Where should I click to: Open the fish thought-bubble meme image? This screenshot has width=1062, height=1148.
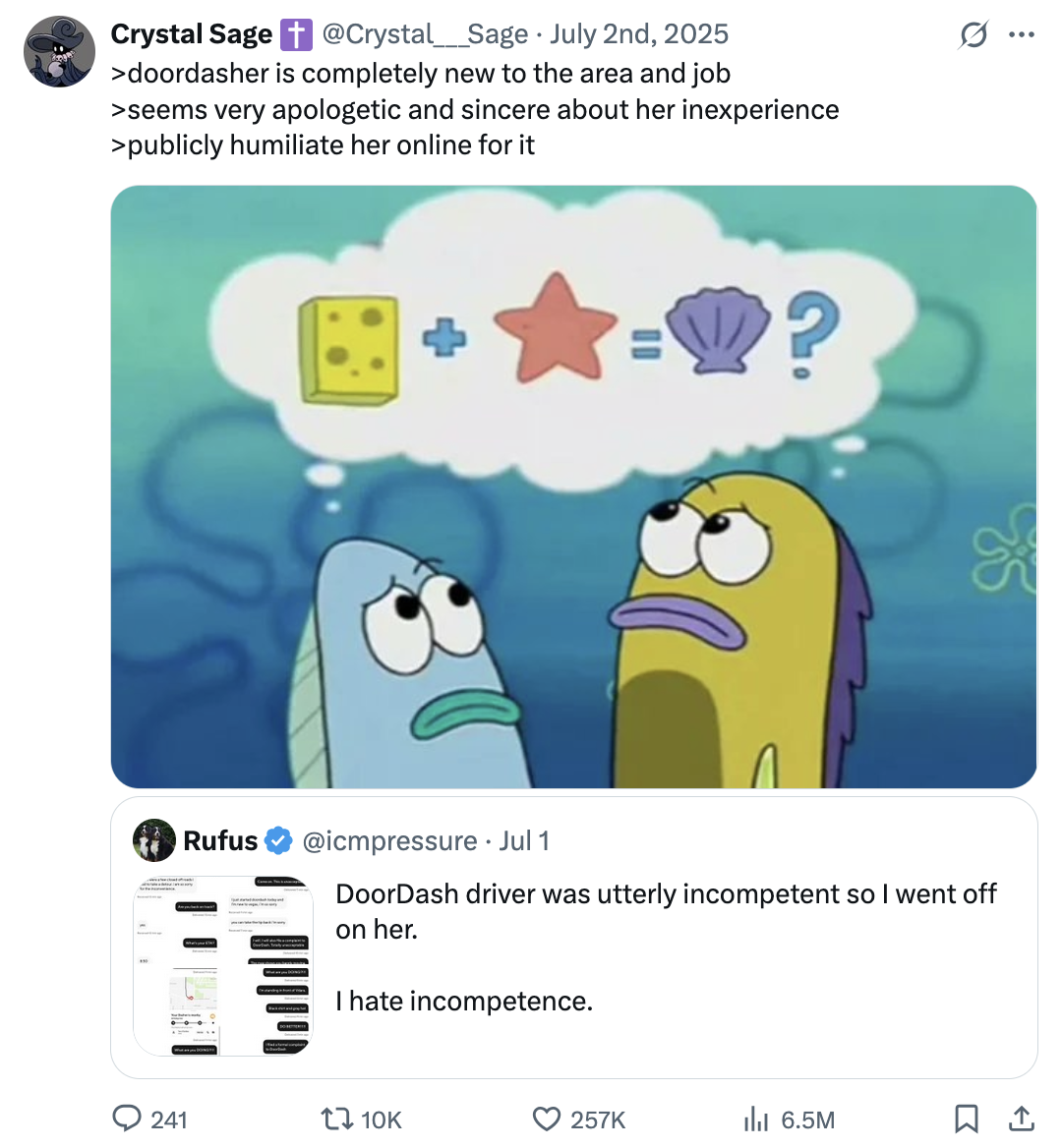(x=573, y=487)
